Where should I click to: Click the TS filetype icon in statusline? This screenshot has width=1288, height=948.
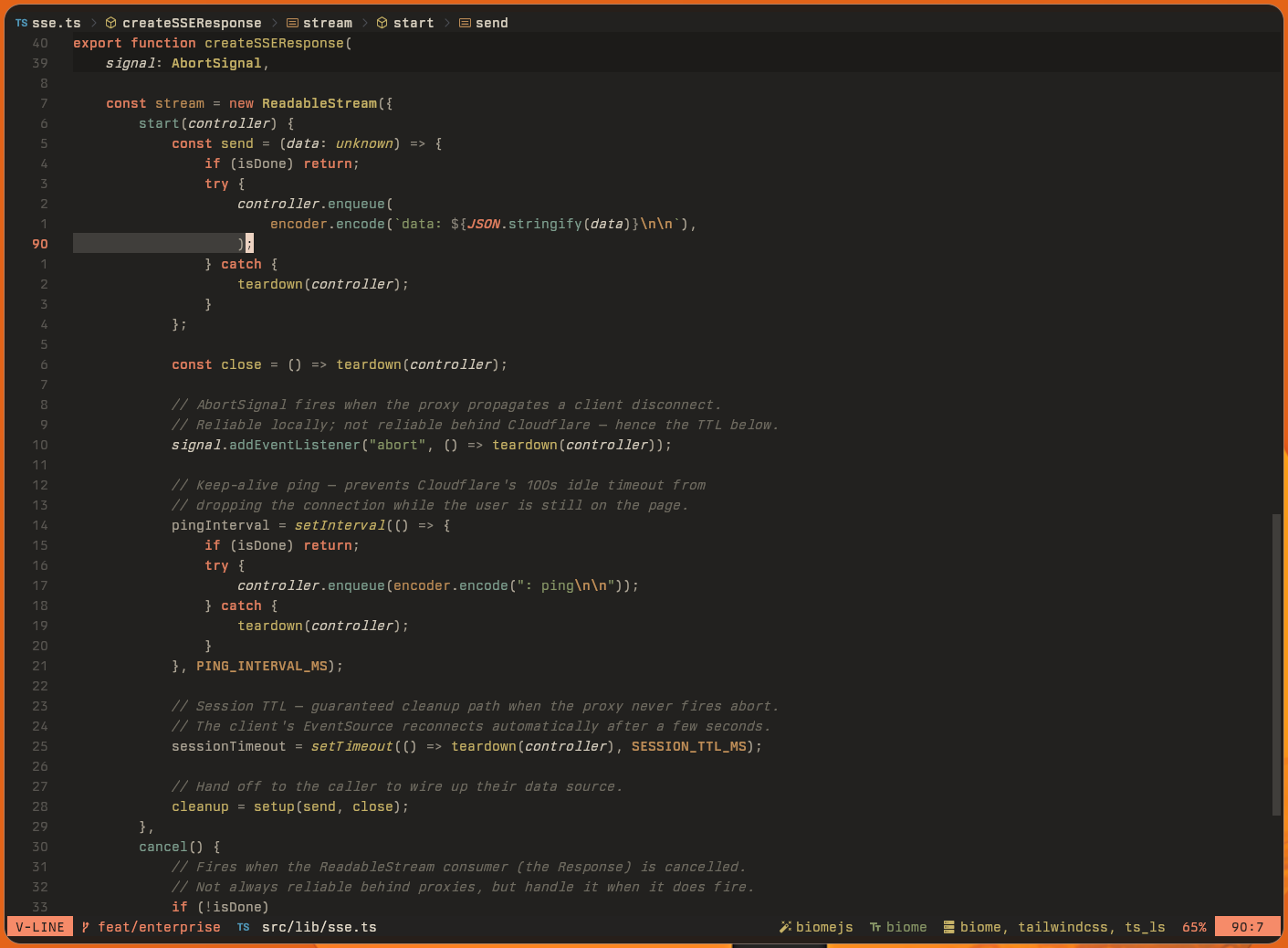pyautogui.click(x=243, y=927)
